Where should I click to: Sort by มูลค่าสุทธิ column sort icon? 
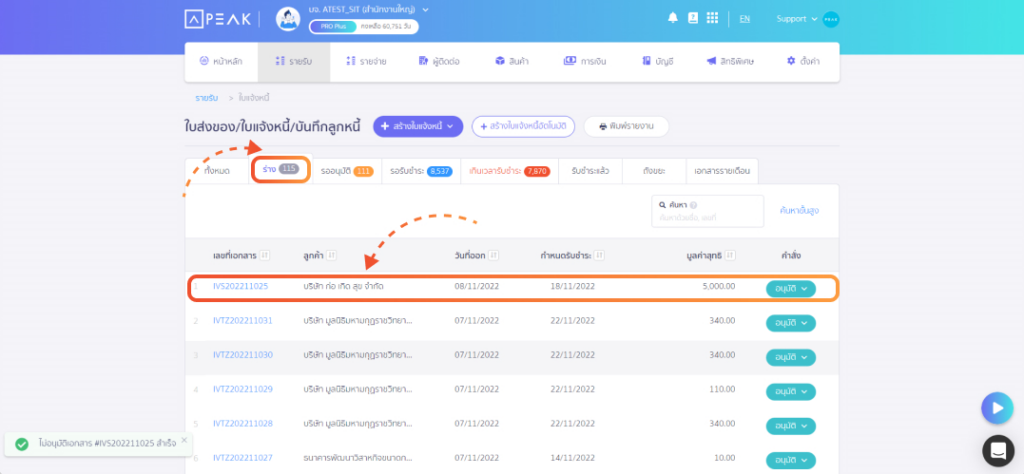[731, 255]
